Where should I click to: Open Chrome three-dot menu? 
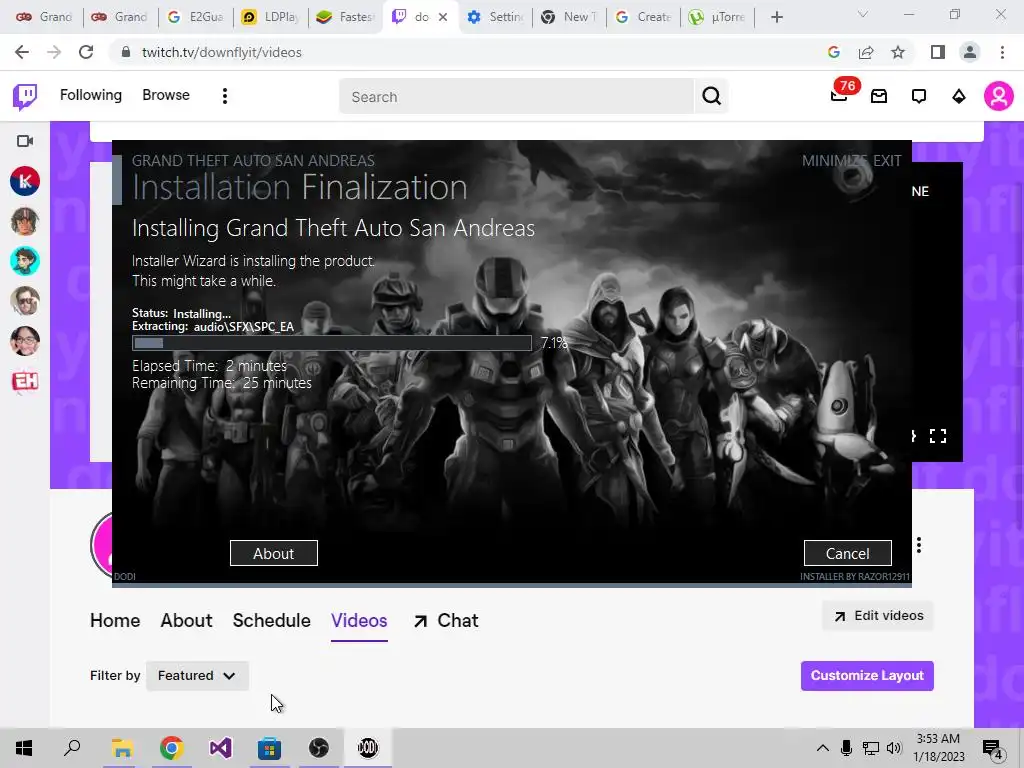1002,52
